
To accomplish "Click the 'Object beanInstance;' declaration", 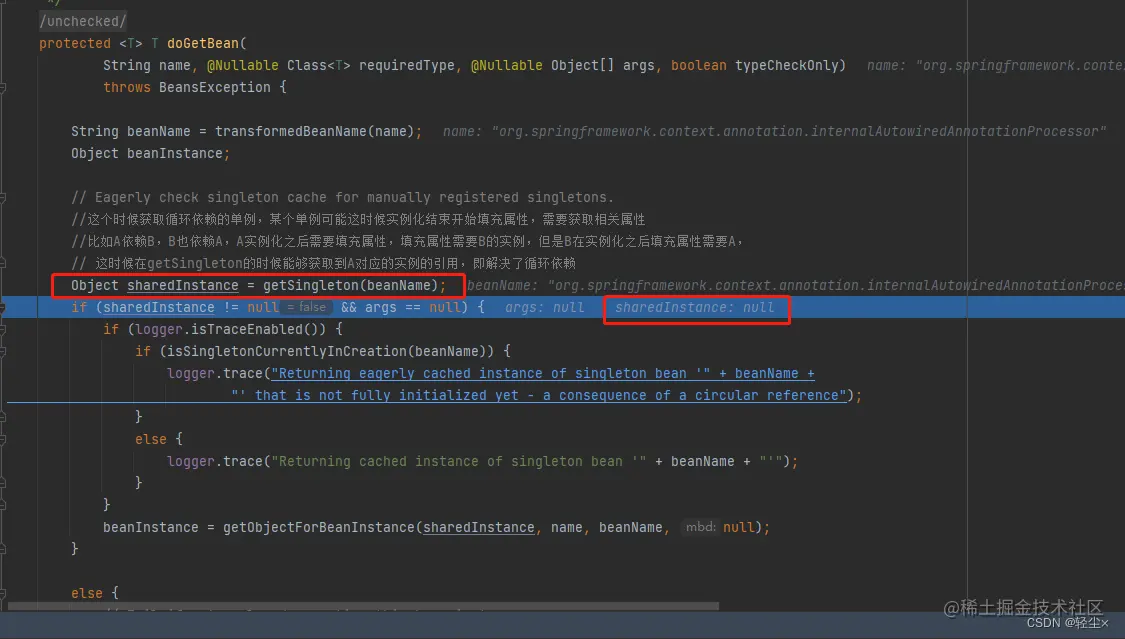I will [x=150, y=153].
